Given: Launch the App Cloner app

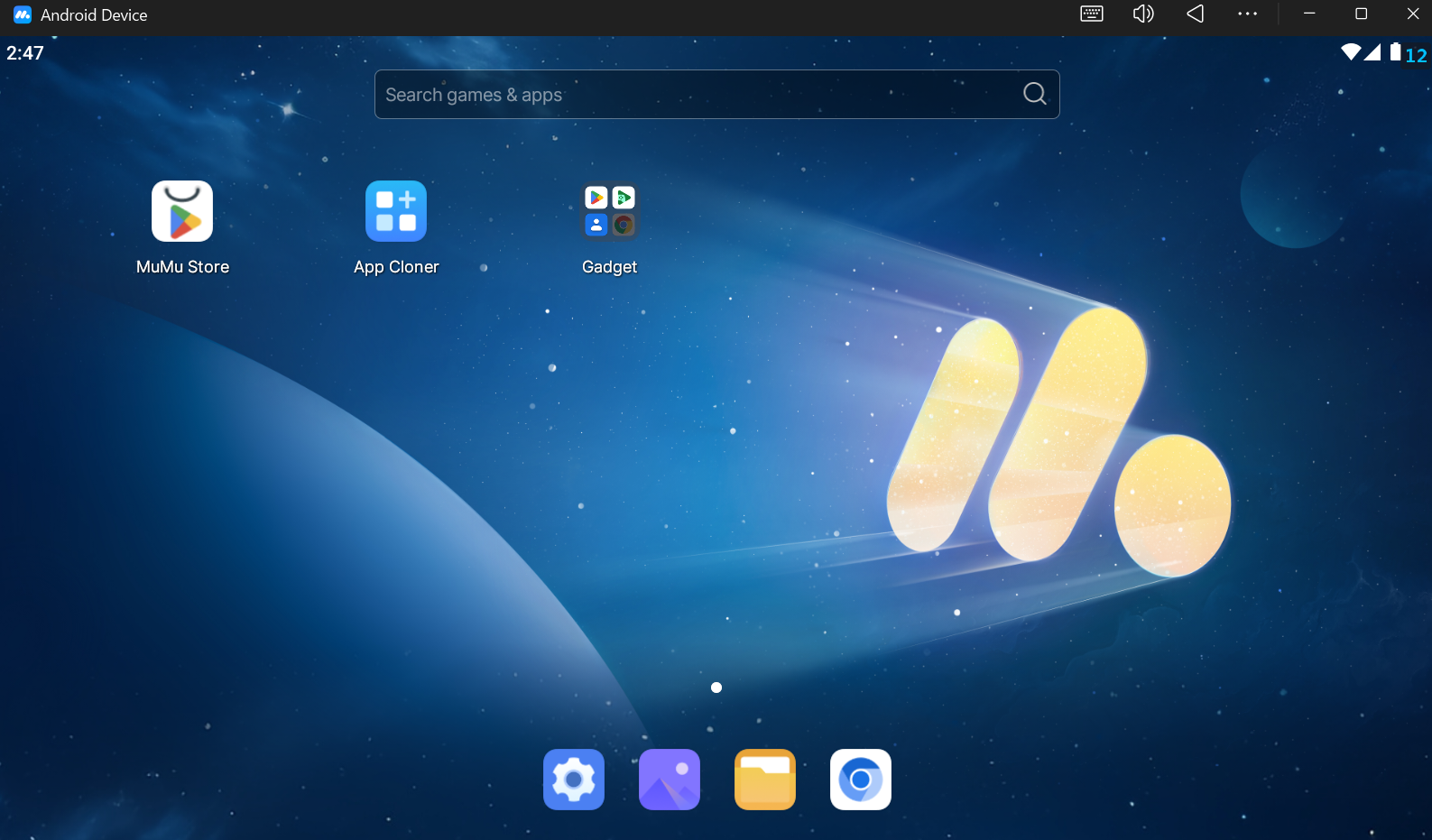Looking at the screenshot, I should coord(395,212).
